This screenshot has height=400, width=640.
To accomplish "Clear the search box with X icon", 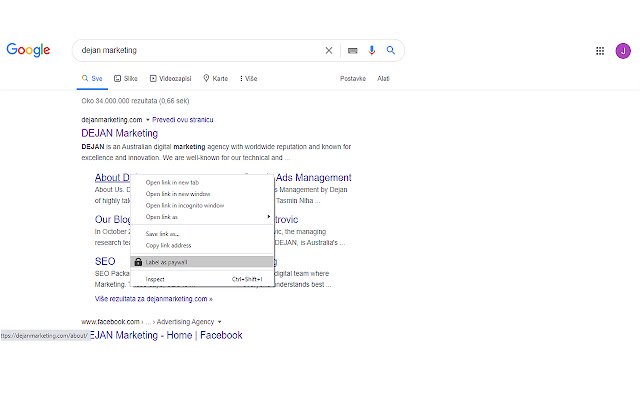I will 329,51.
